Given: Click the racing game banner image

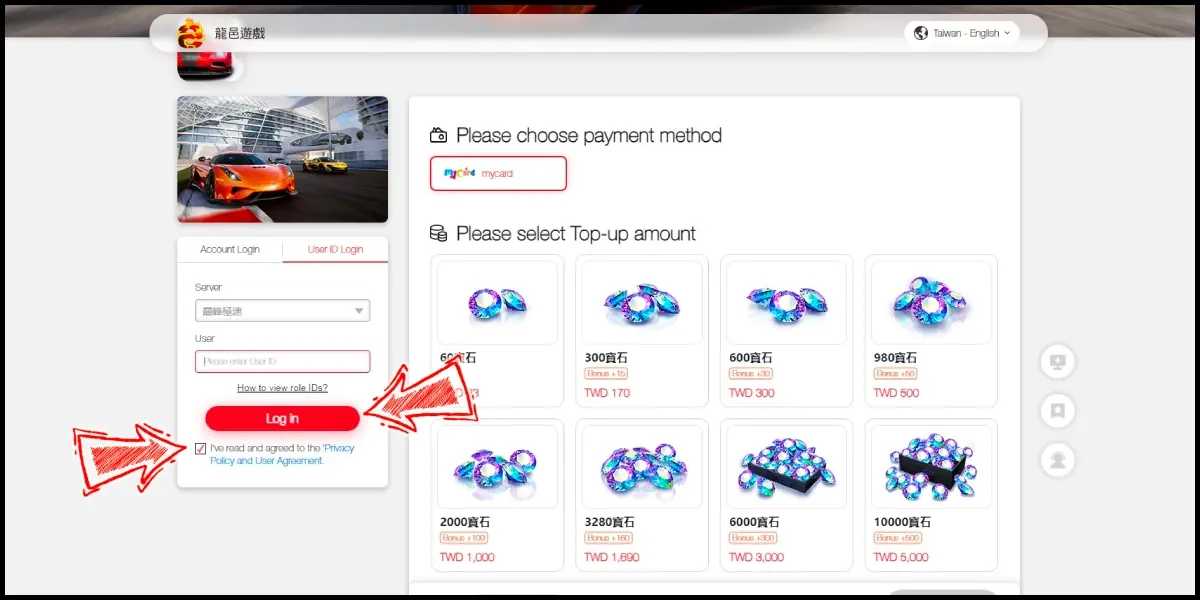Looking at the screenshot, I should pyautogui.click(x=283, y=159).
